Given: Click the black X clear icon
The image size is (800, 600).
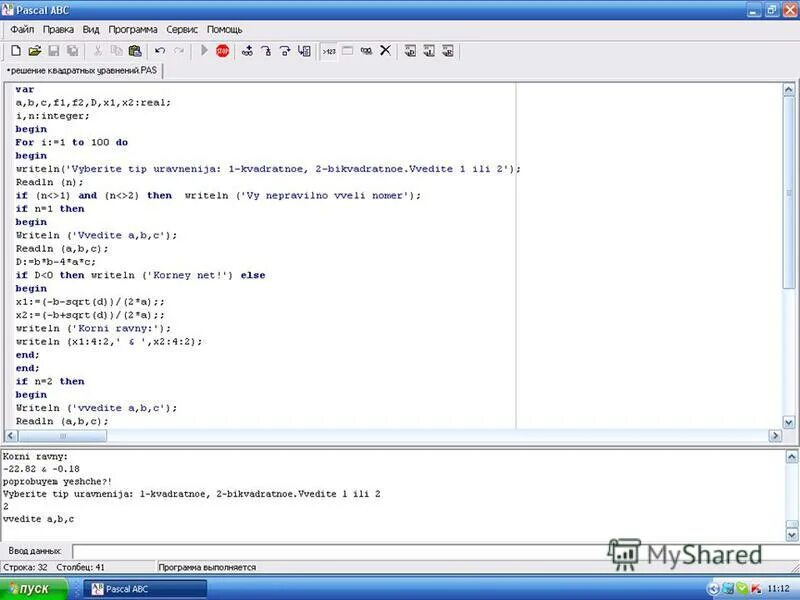Looking at the screenshot, I should [385, 51].
